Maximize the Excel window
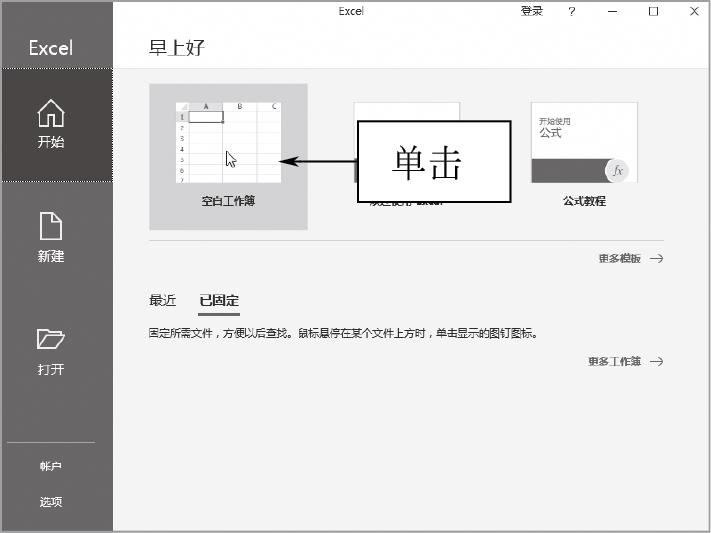Screen dimensions: 711x533 tap(653, 11)
